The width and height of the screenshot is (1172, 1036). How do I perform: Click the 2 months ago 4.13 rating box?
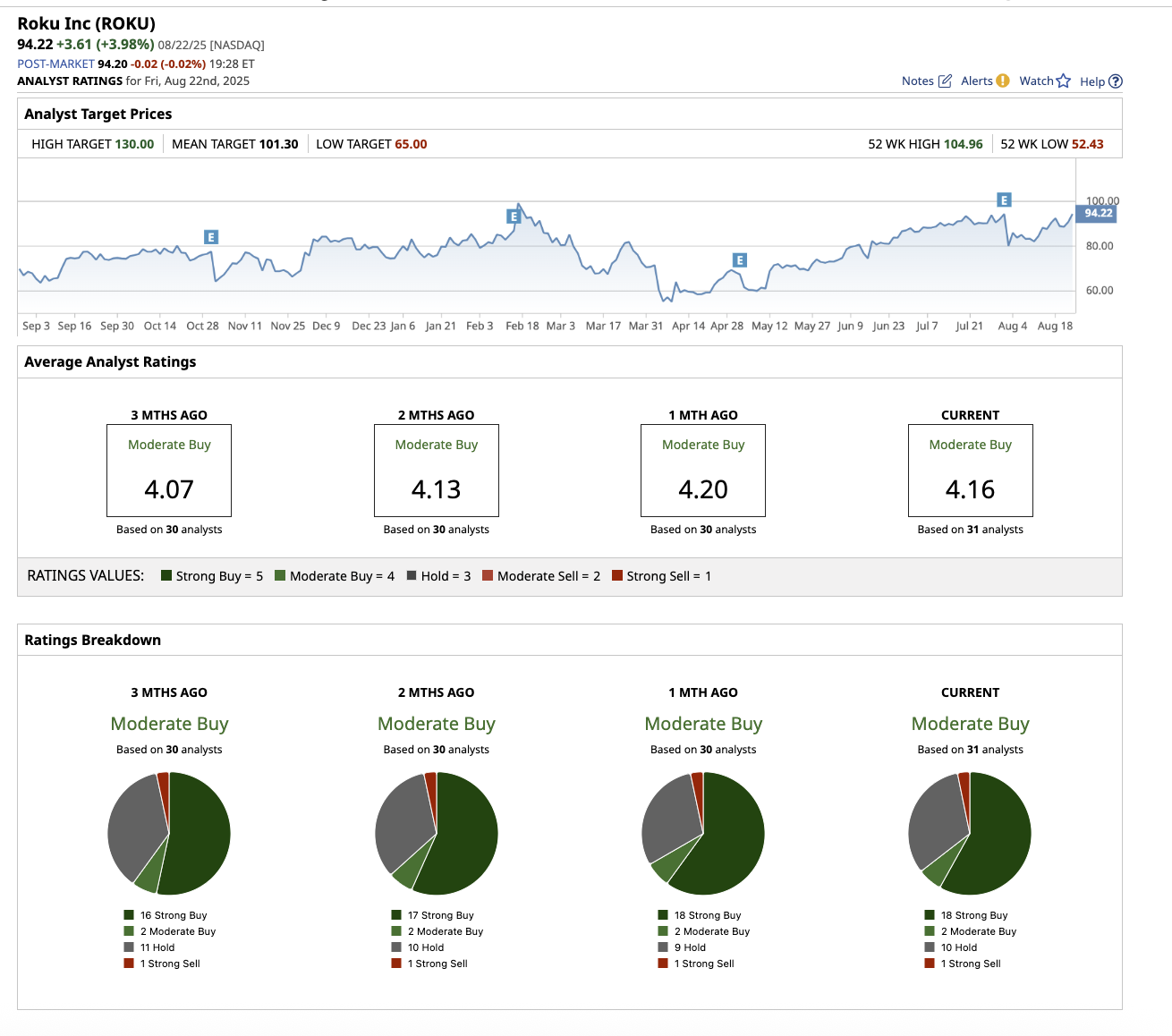coord(437,471)
